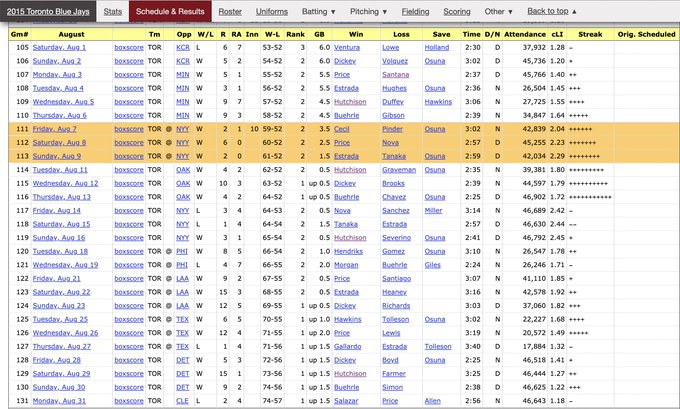Open the Gallardo win link

click(x=347, y=347)
